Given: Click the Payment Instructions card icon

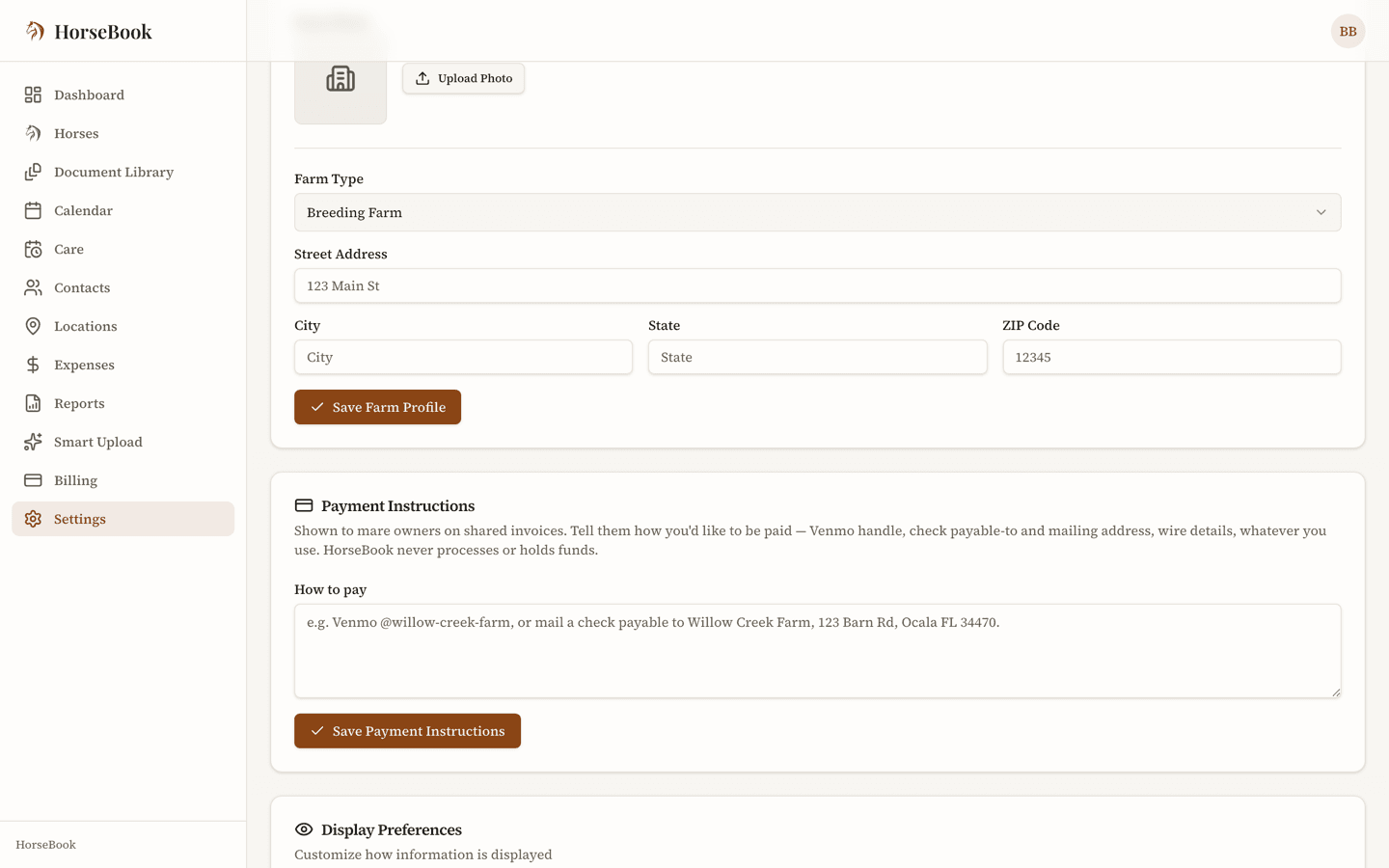Looking at the screenshot, I should pyautogui.click(x=304, y=505).
